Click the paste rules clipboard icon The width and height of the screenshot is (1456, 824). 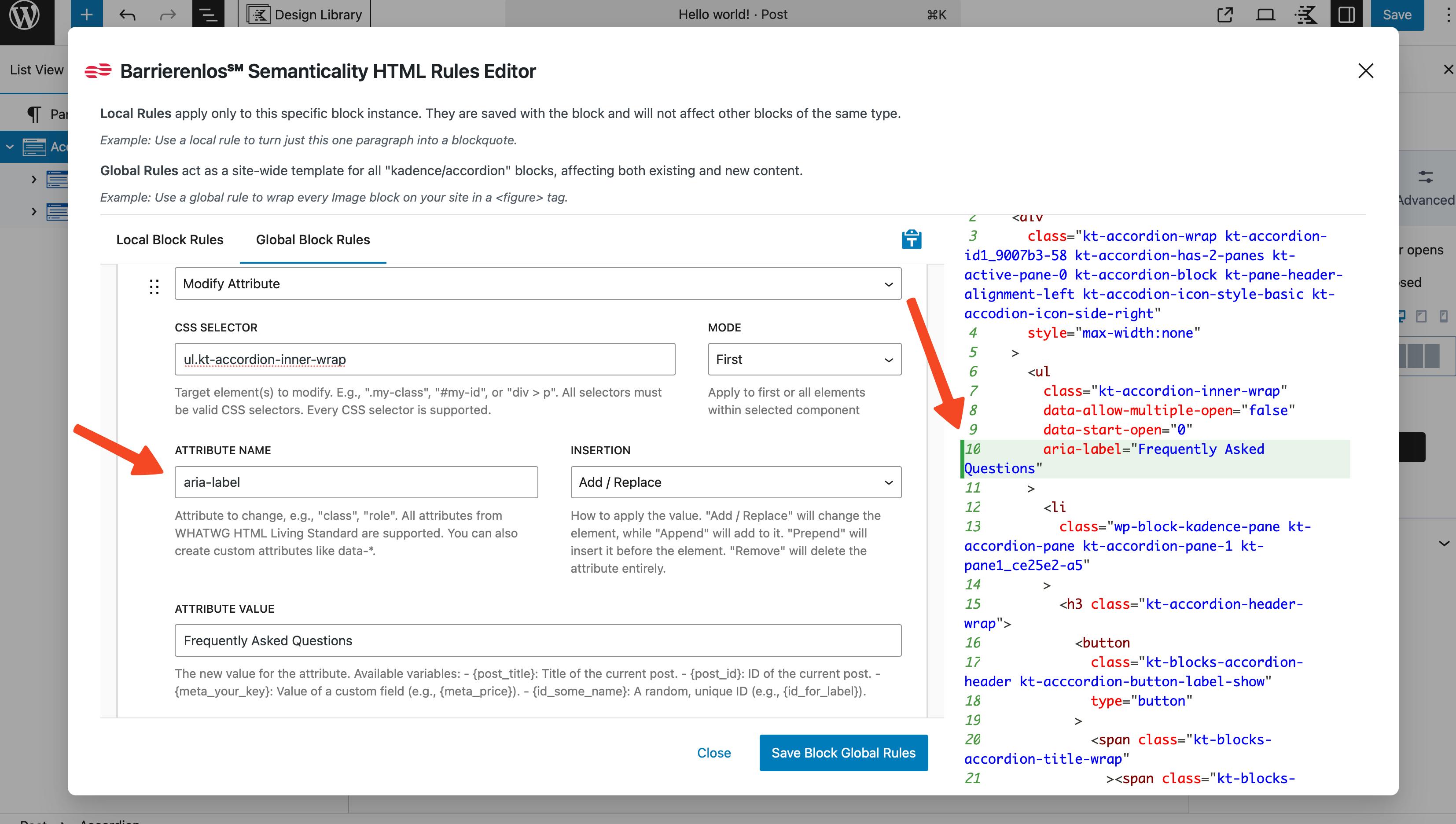911,239
